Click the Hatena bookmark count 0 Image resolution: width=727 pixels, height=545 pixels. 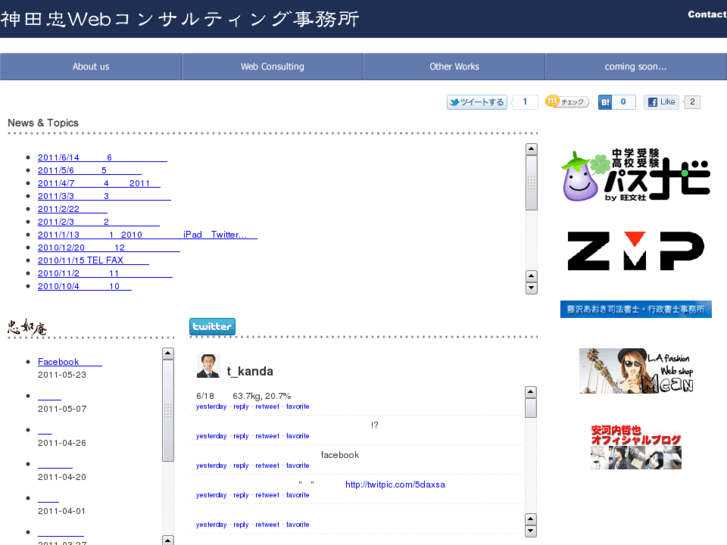[x=623, y=102]
